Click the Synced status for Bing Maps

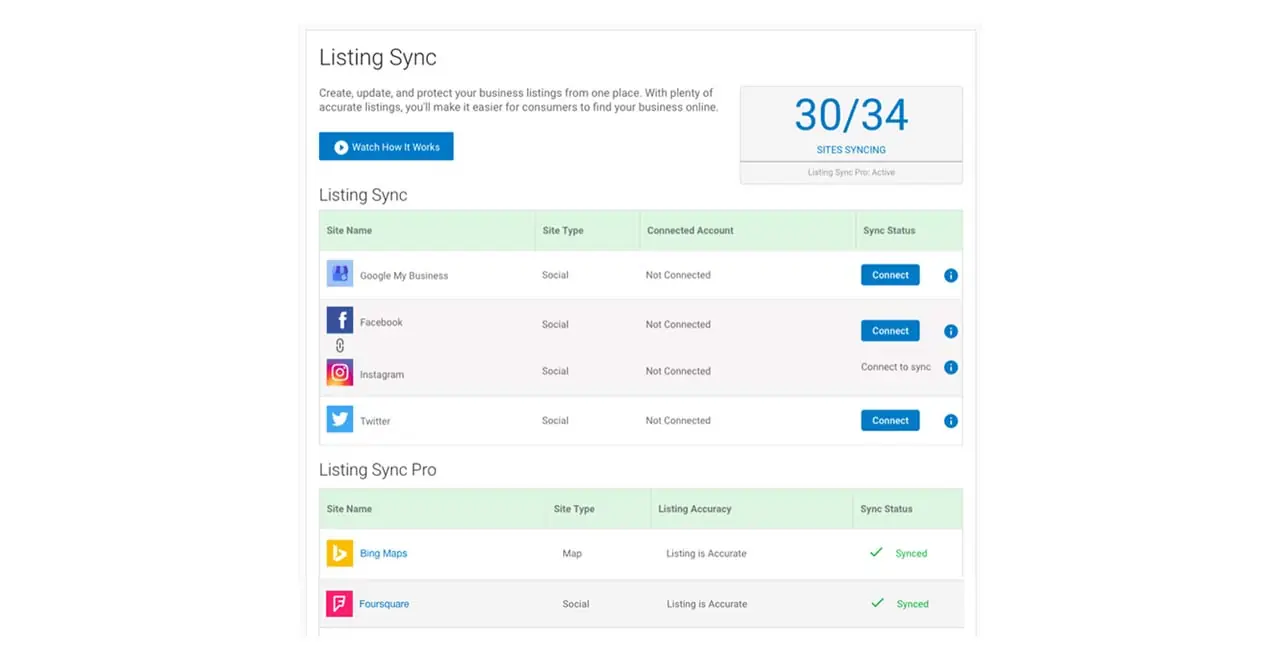[911, 553]
